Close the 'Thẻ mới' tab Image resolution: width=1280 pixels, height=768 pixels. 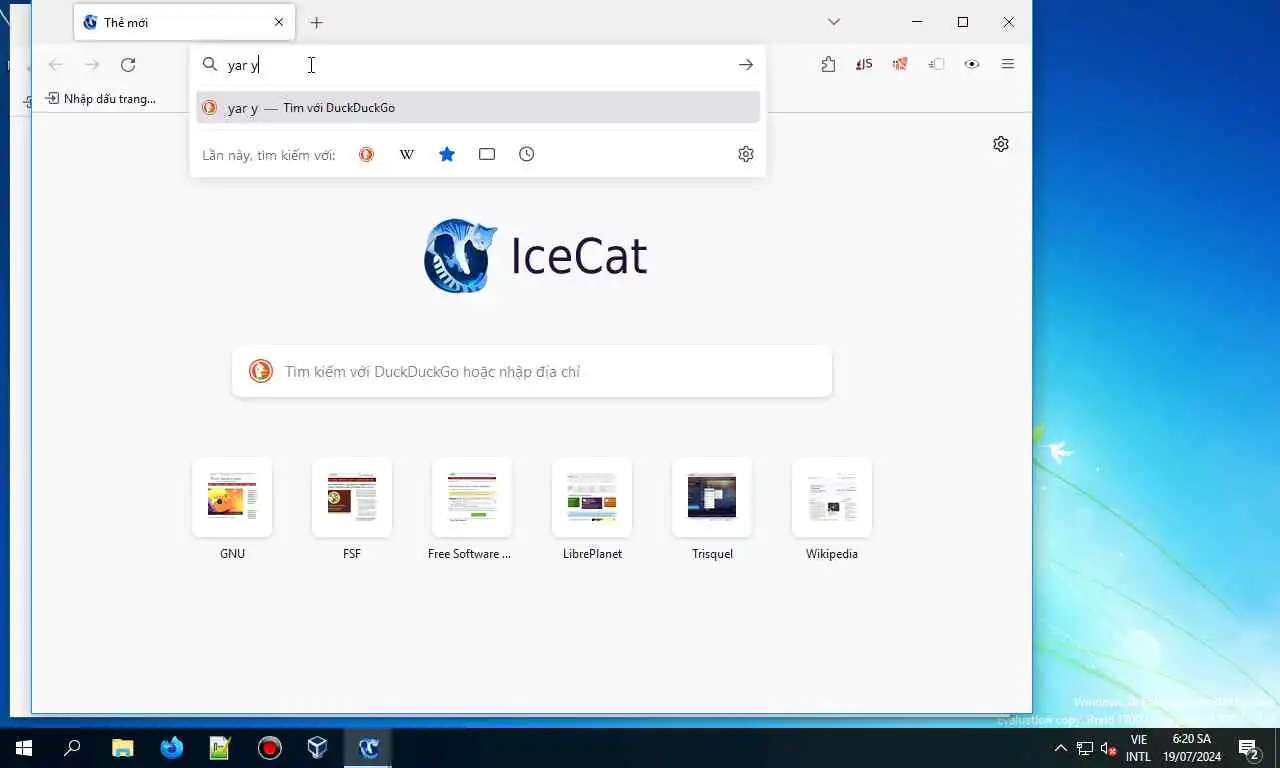click(279, 22)
